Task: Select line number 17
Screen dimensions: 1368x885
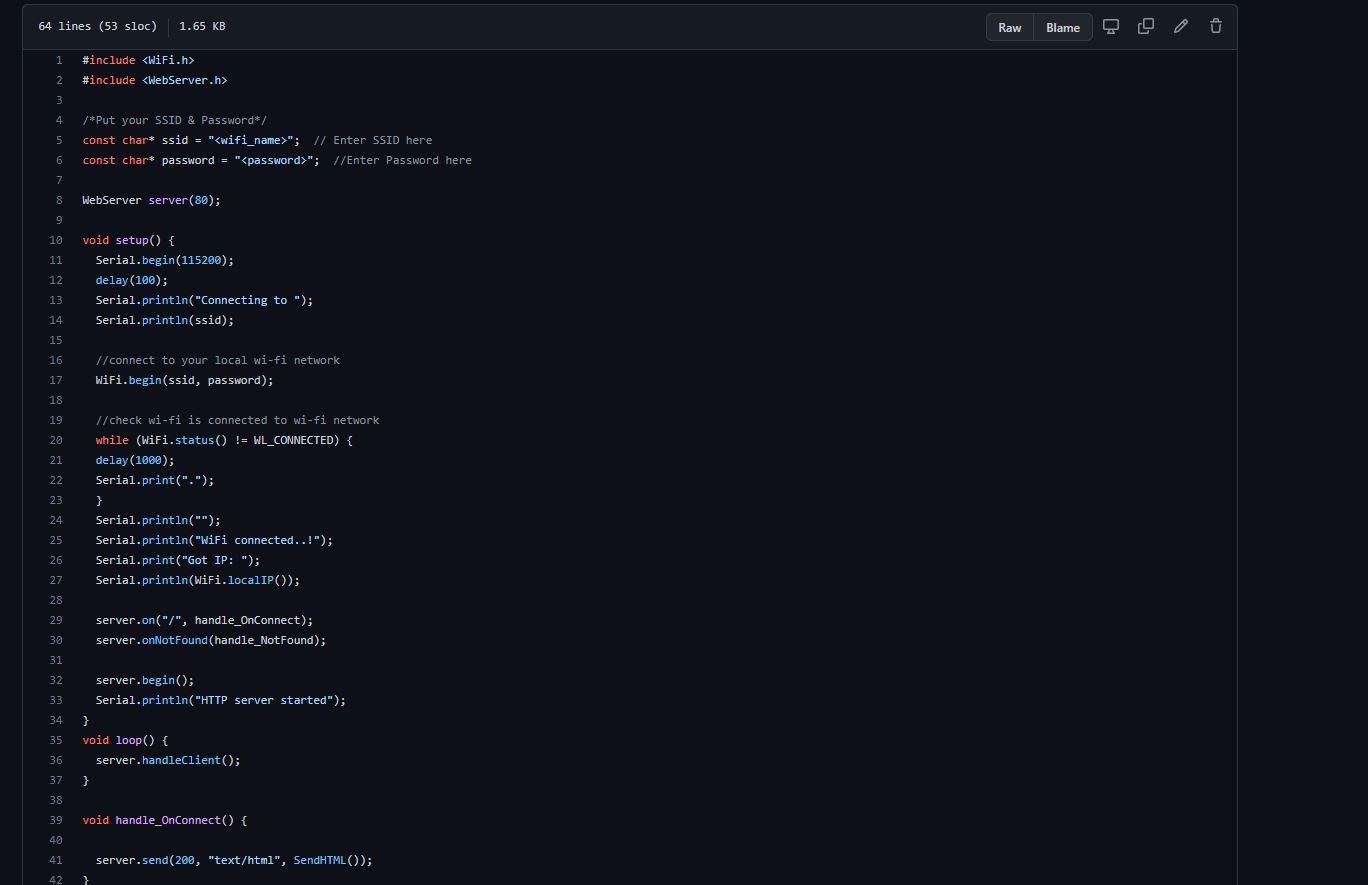Action: (56, 380)
